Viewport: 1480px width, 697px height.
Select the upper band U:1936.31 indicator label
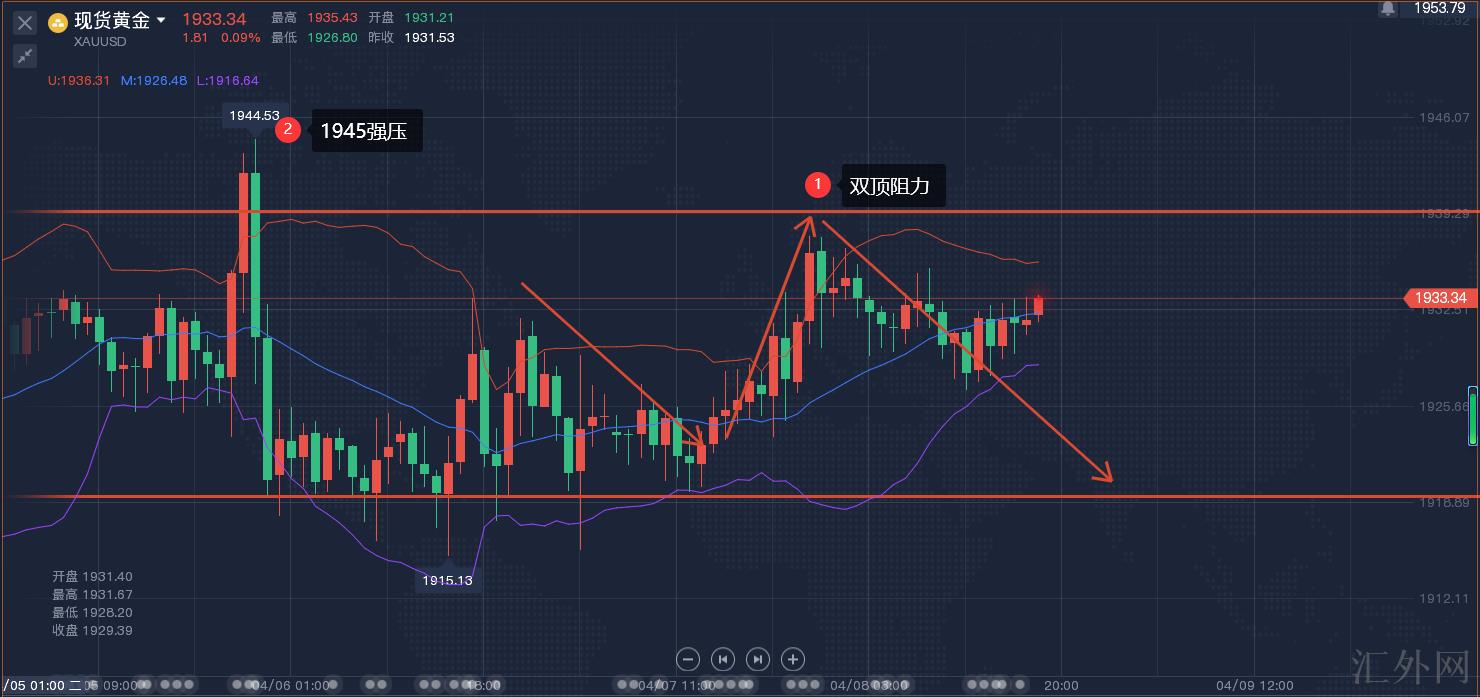click(79, 81)
